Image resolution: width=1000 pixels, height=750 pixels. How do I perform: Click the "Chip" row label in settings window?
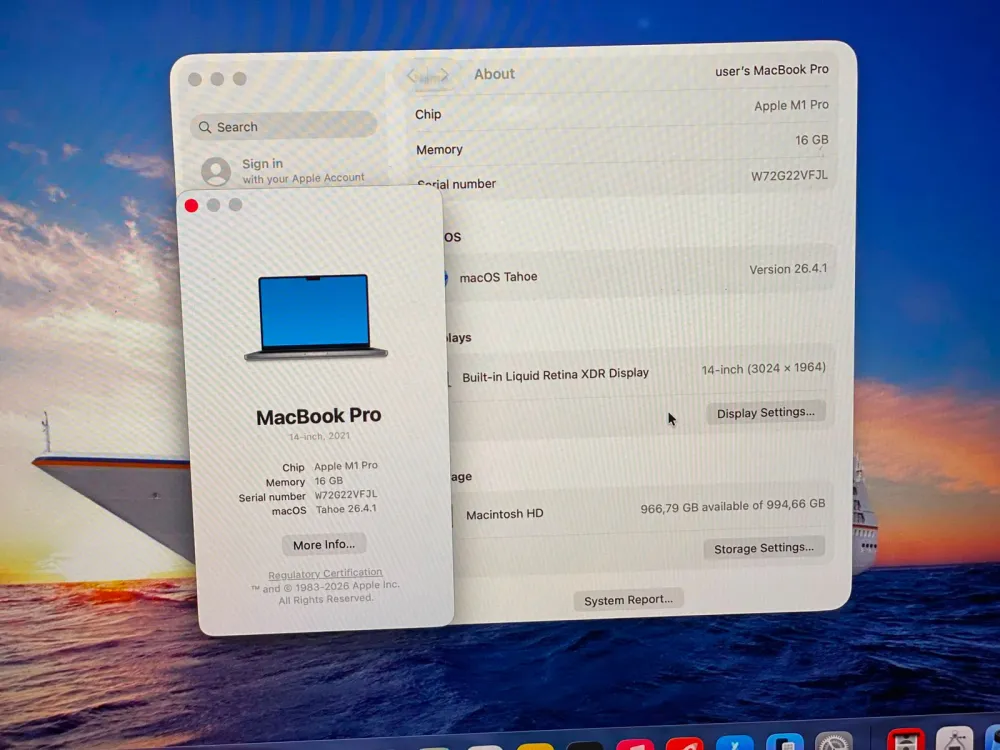(x=428, y=114)
